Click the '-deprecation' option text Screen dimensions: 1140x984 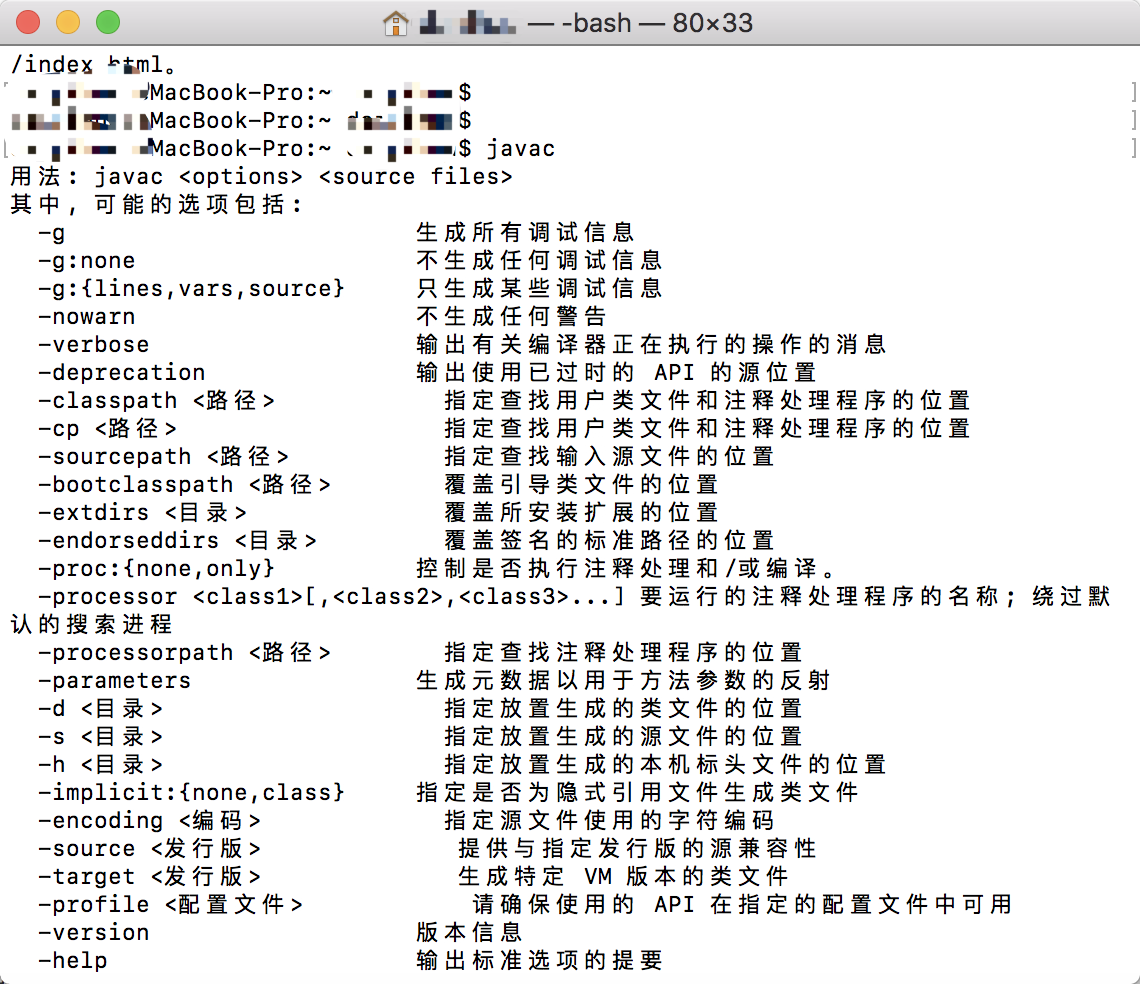pos(121,372)
